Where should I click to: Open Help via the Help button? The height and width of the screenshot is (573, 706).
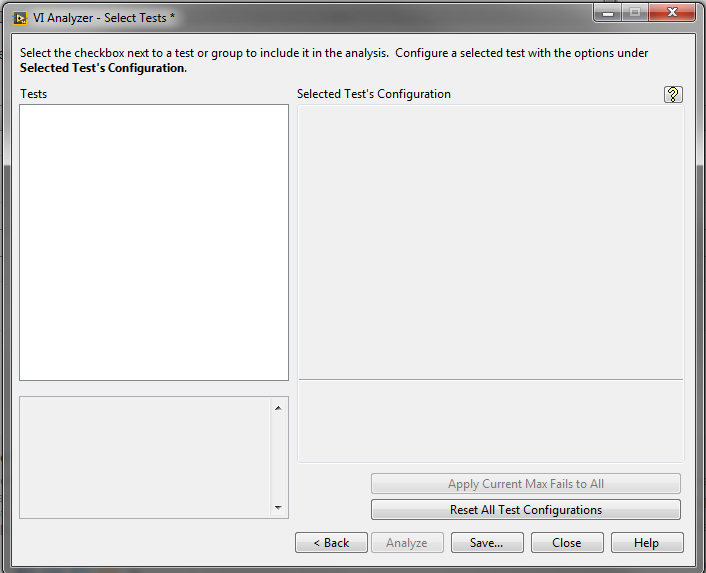tap(647, 542)
